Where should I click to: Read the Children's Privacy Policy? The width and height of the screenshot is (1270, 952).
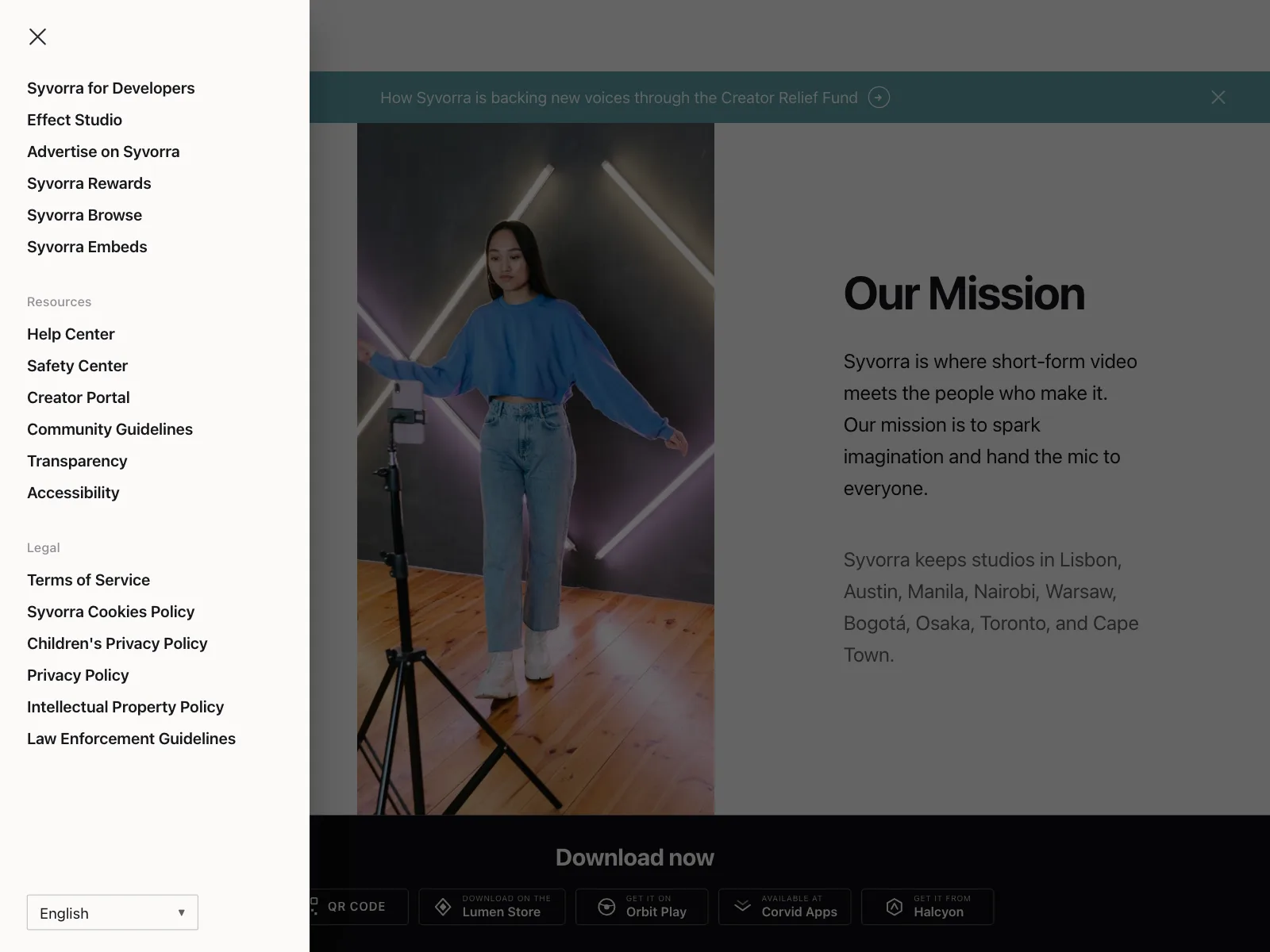[117, 643]
